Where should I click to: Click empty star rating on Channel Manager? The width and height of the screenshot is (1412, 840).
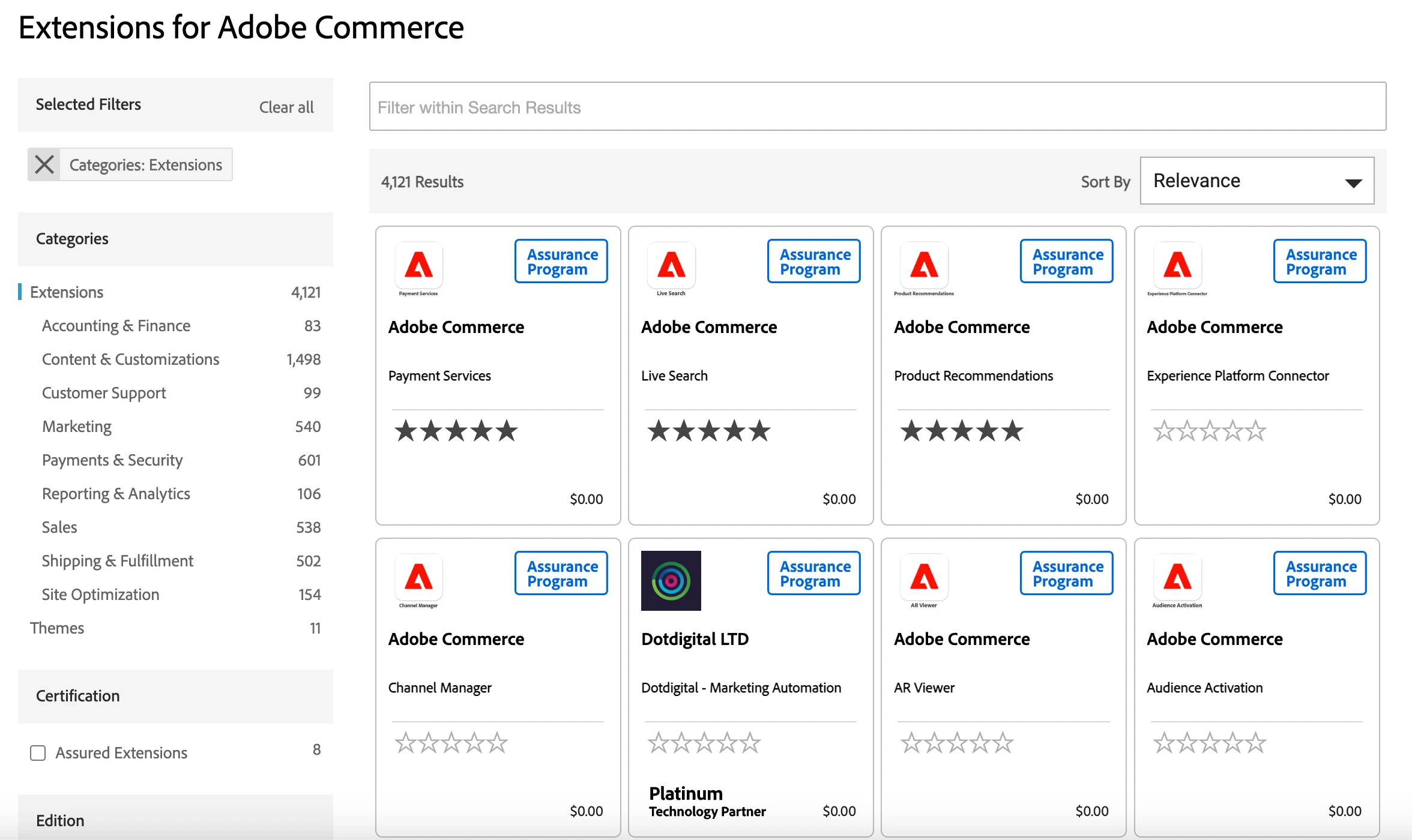pos(451,743)
